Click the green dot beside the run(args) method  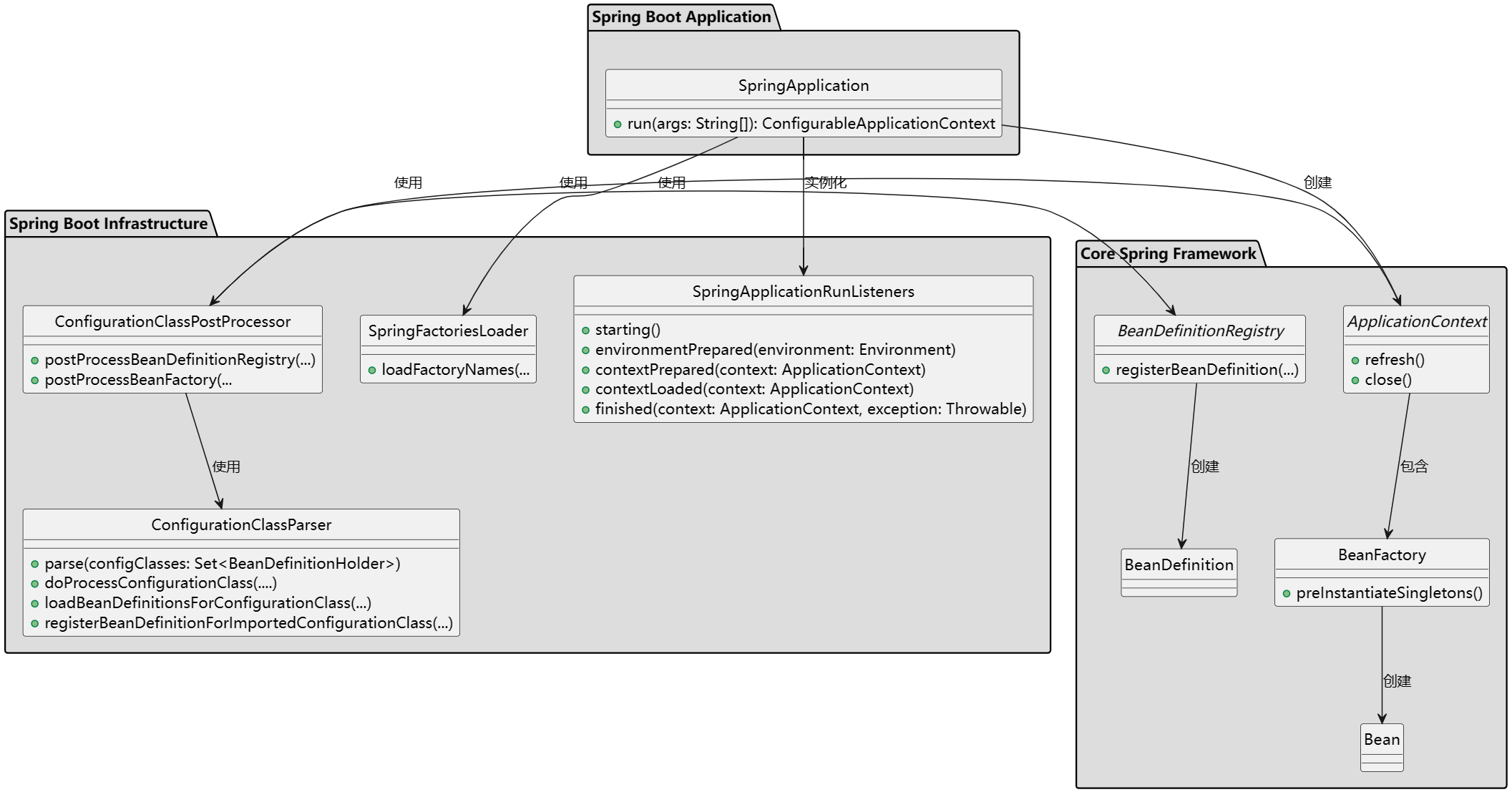[x=618, y=124]
